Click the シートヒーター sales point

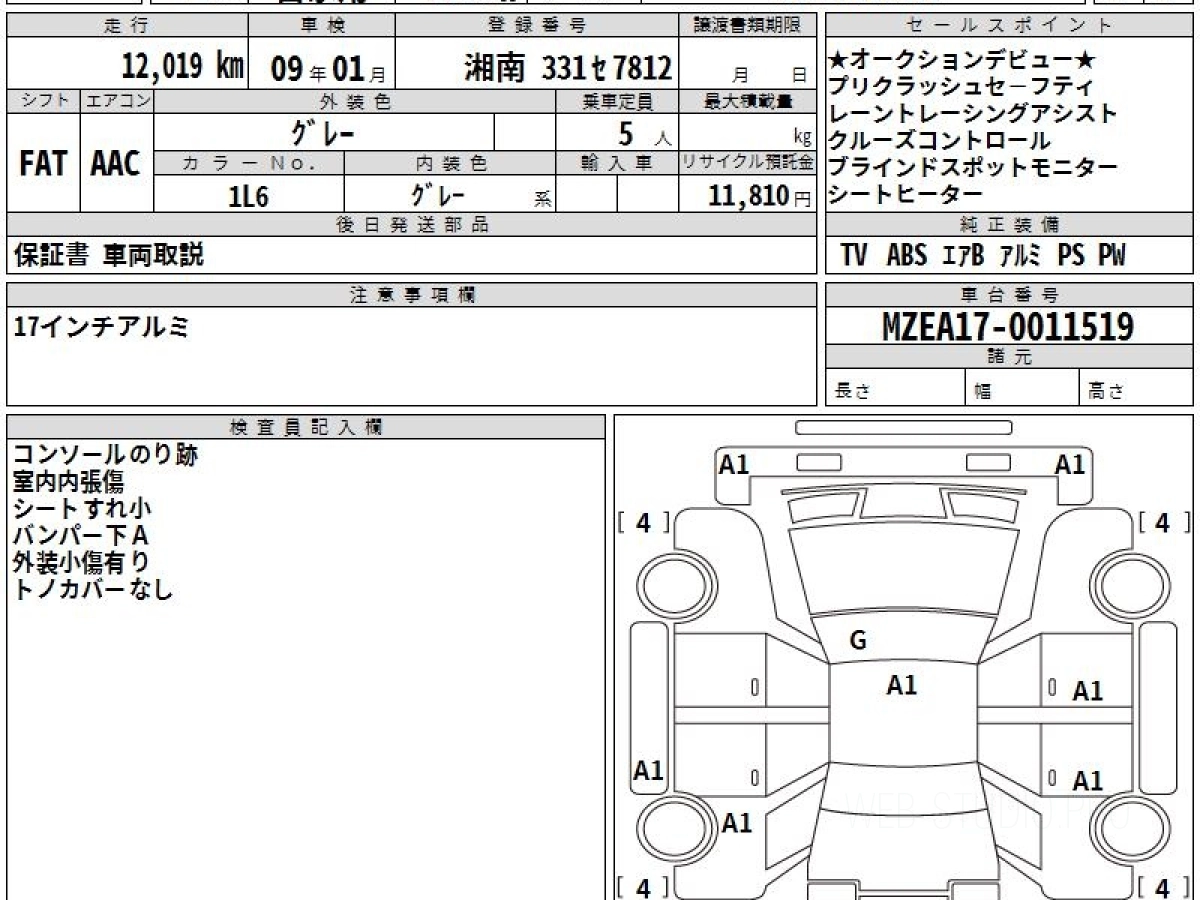pyautogui.click(x=906, y=195)
